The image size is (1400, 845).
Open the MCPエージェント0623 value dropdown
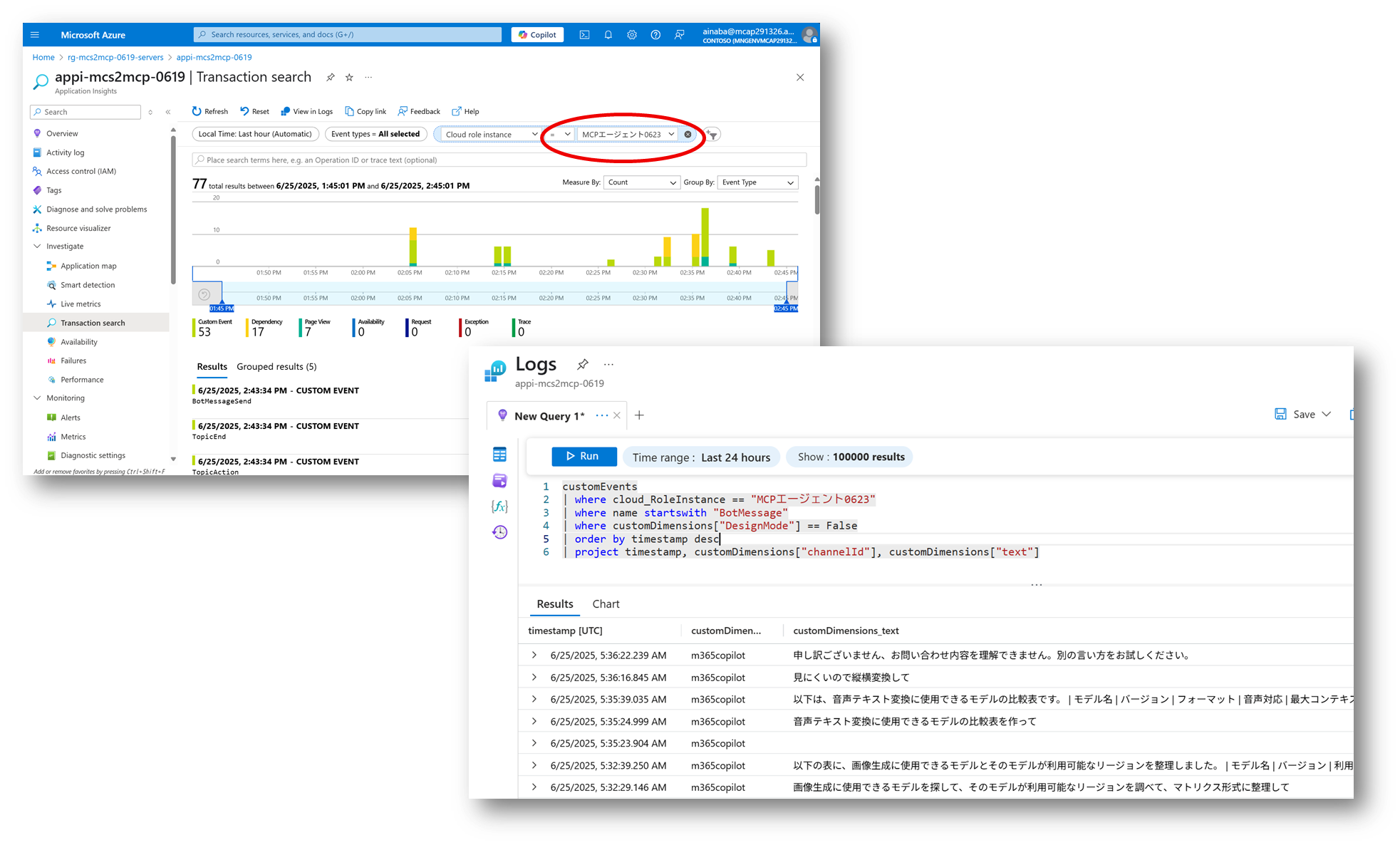coord(627,134)
